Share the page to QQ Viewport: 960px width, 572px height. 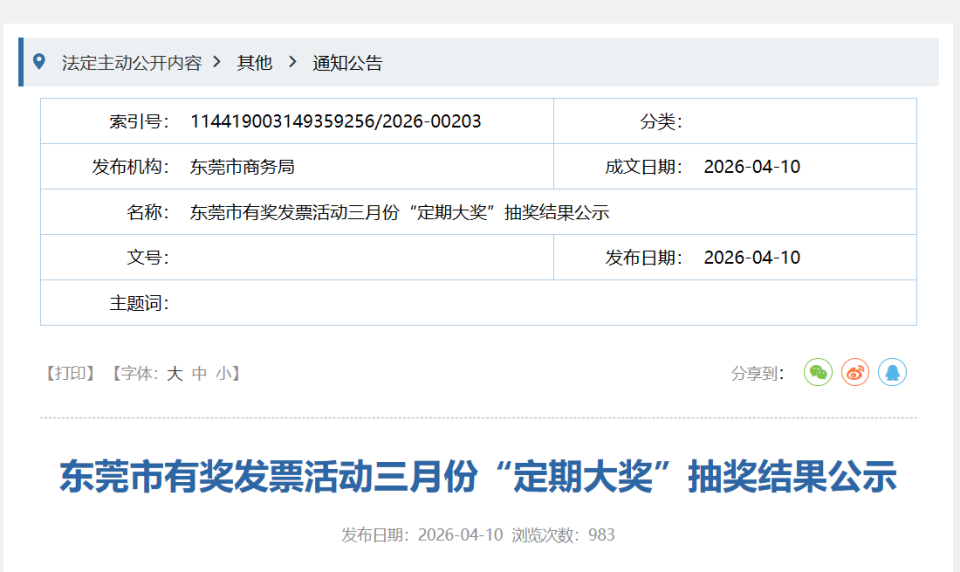click(892, 372)
